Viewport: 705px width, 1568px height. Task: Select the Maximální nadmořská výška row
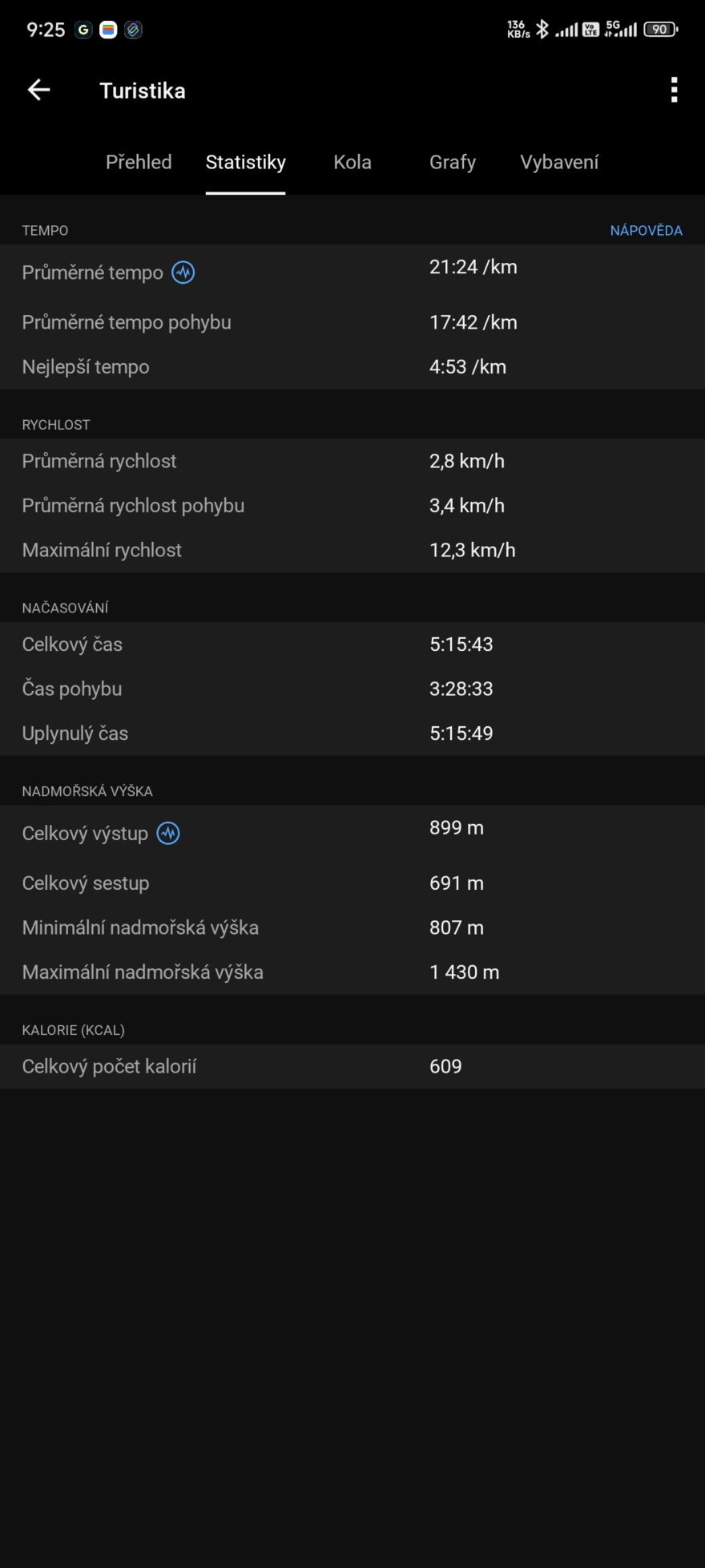pos(352,972)
